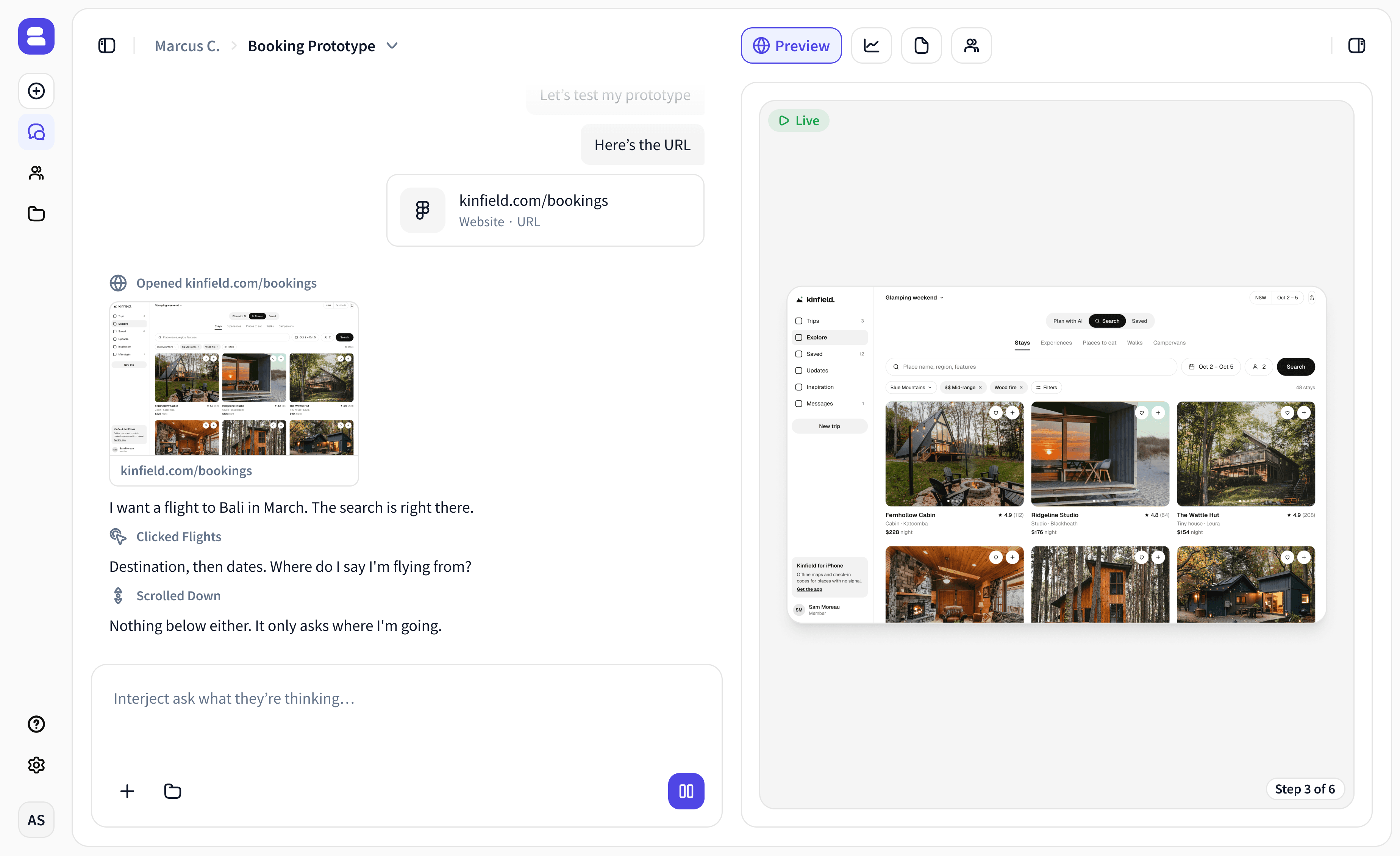The image size is (1400, 856).
Task: Add Ridgeline Studio with plus icon
Action: pos(1158,413)
